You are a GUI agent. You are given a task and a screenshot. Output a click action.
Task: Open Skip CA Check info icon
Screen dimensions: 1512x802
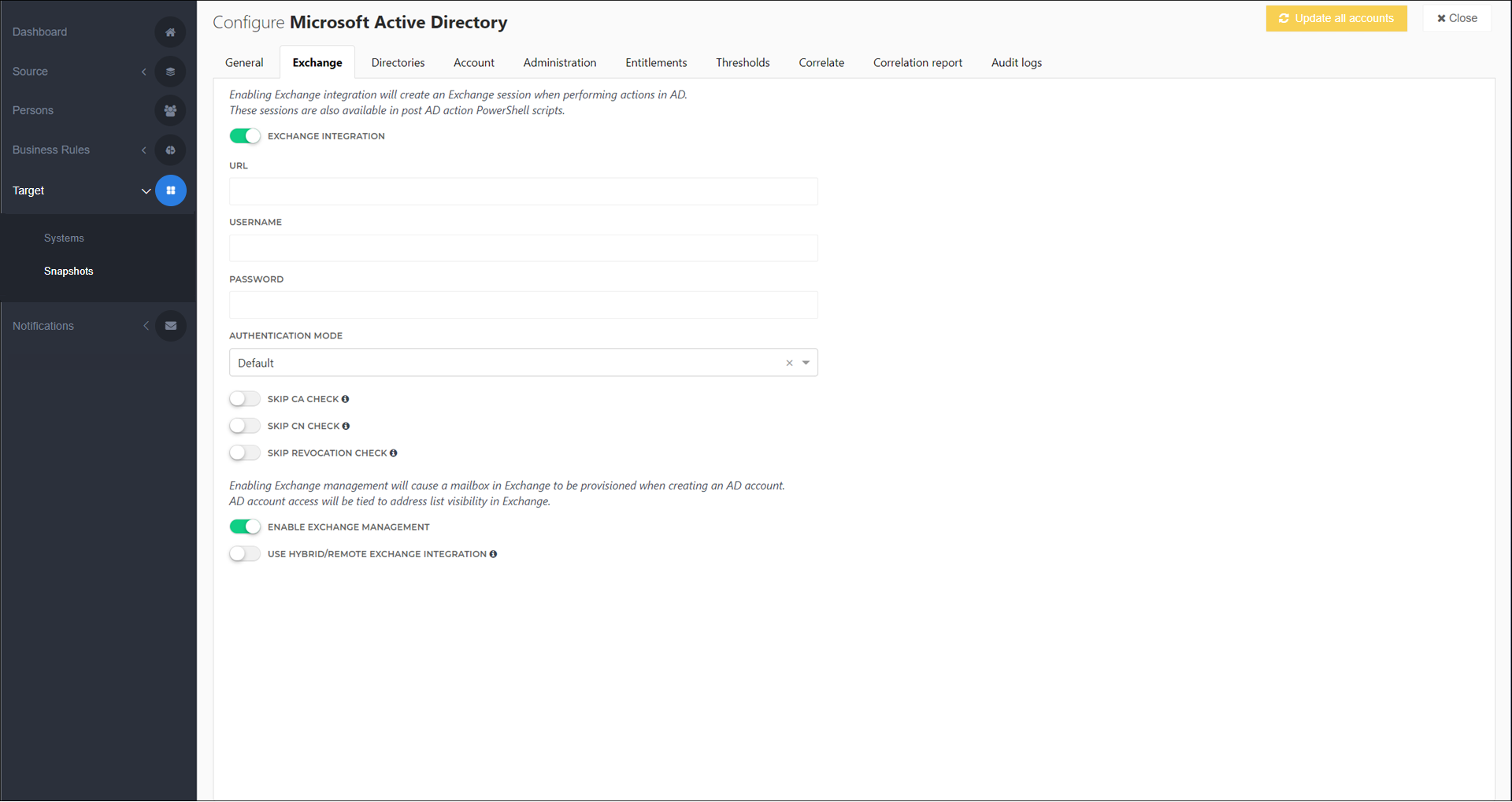click(x=345, y=399)
